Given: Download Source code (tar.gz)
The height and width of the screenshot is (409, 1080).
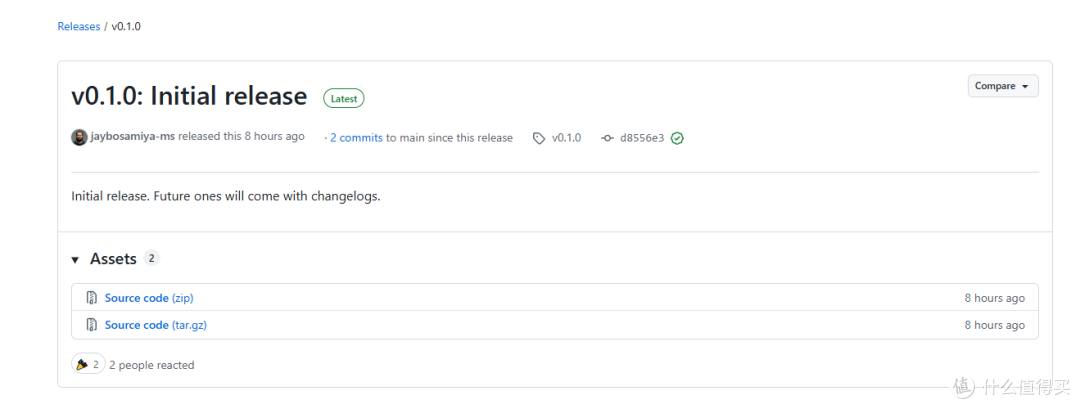Looking at the screenshot, I should click(156, 325).
